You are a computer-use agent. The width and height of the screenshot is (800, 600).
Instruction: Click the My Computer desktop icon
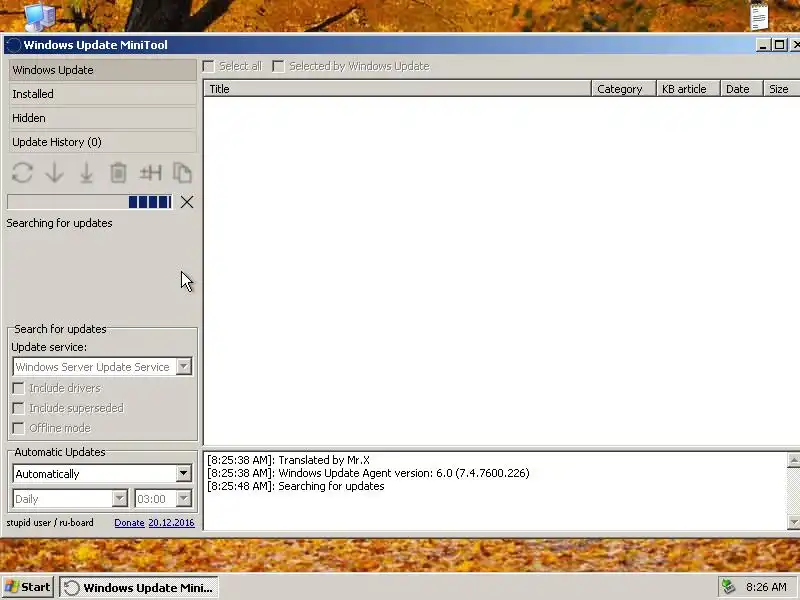[x=39, y=16]
